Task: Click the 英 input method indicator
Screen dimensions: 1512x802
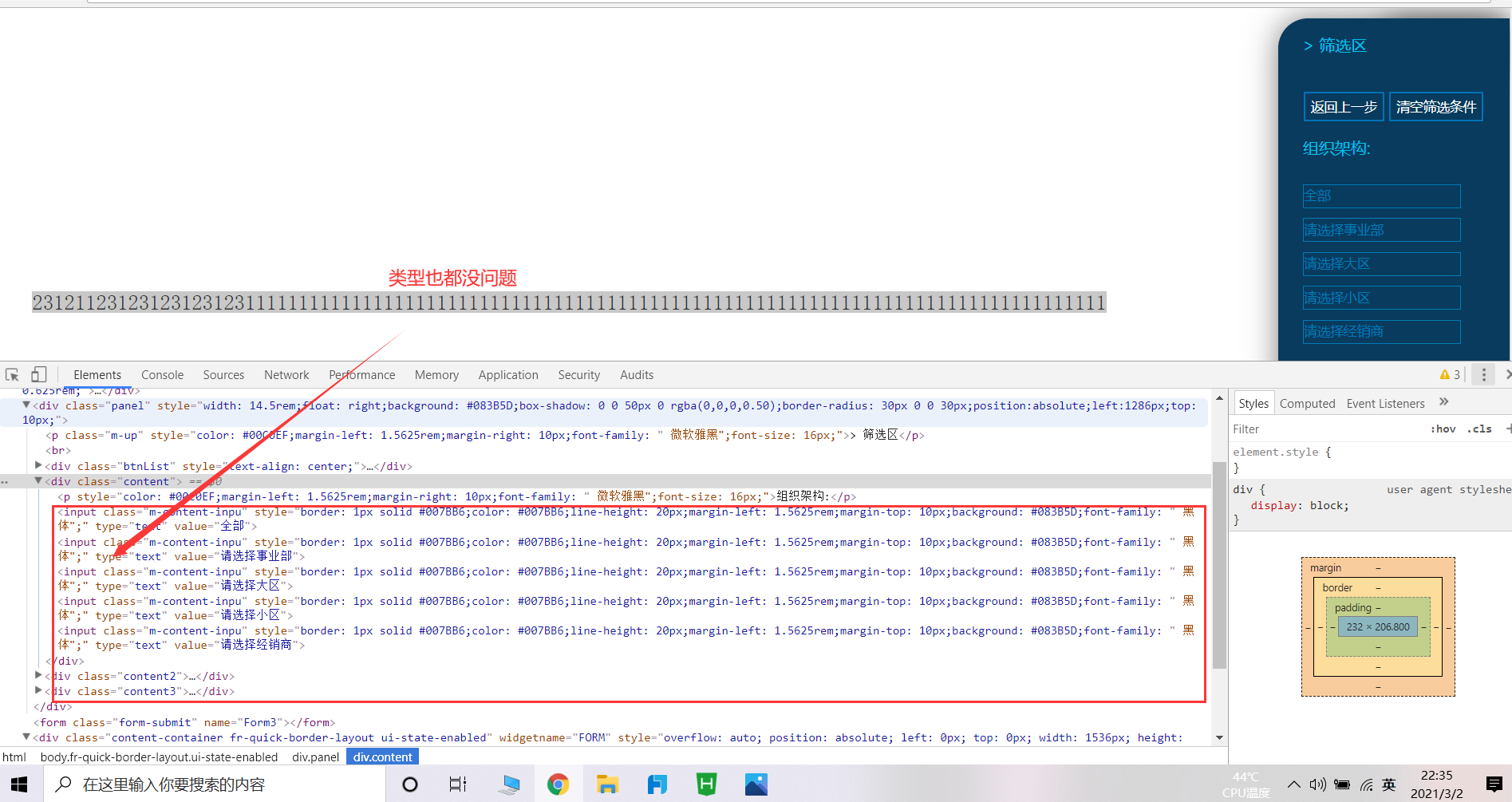Action: coord(1389,784)
